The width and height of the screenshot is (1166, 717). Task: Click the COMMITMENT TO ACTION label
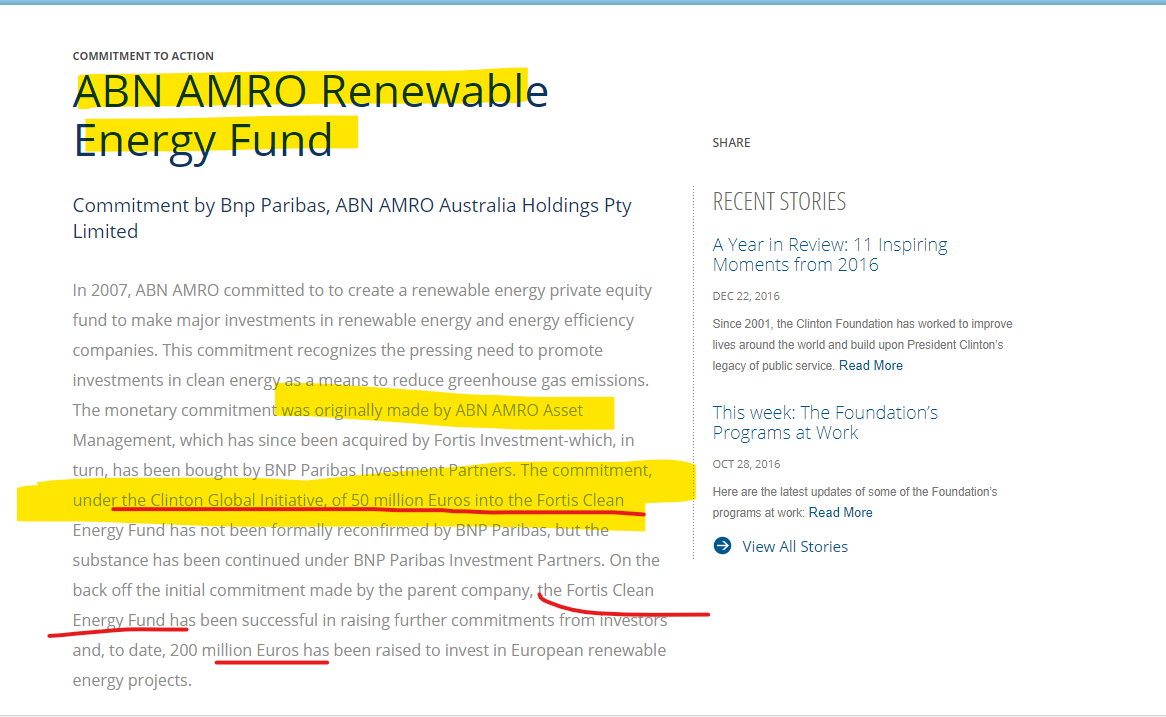pos(143,56)
